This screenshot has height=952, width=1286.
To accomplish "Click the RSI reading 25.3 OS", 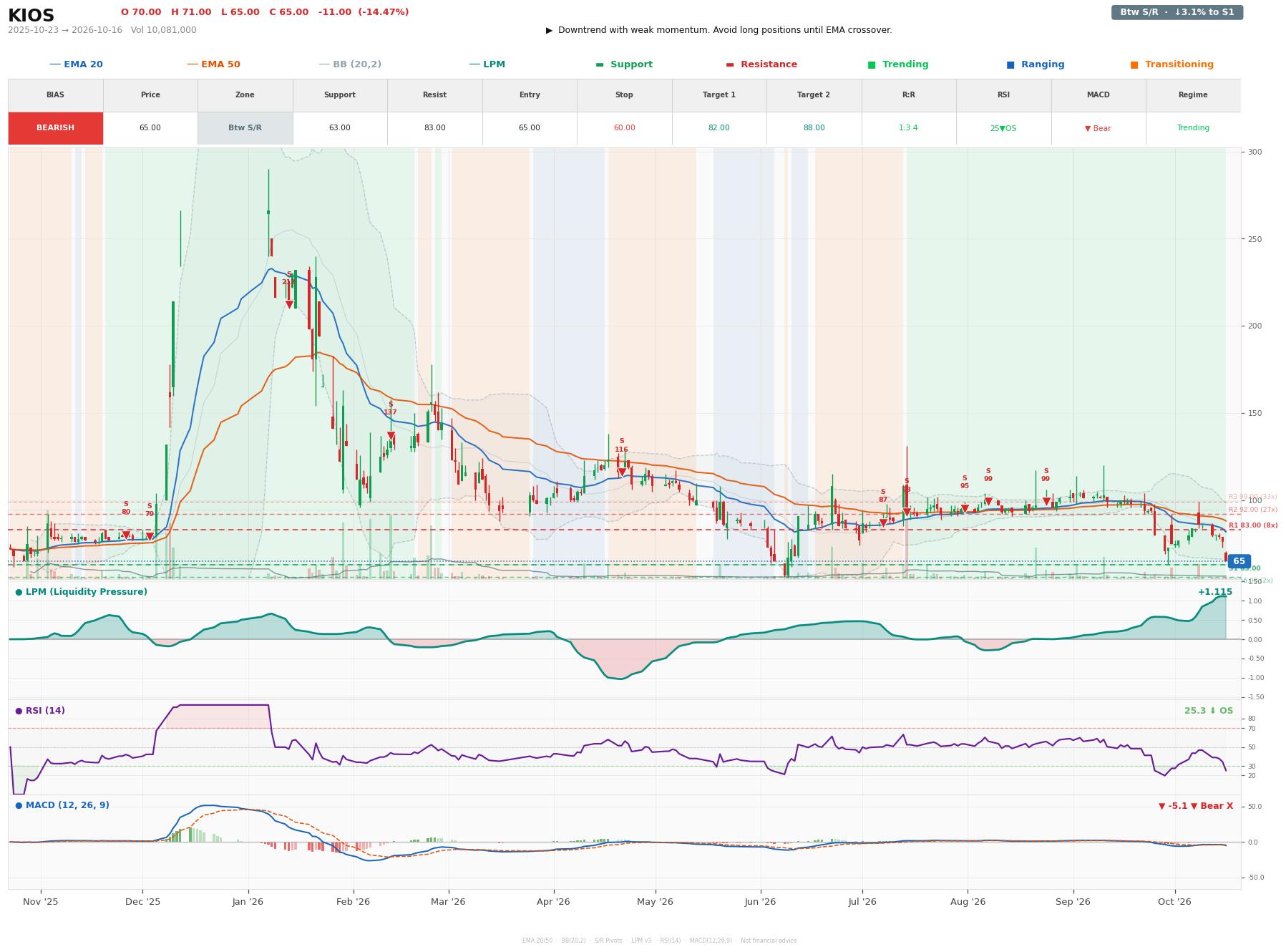I will (1209, 711).
